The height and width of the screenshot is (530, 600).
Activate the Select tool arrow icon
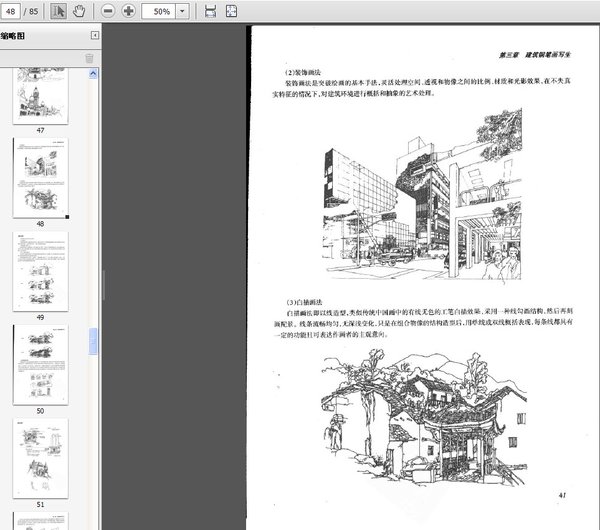pos(59,11)
